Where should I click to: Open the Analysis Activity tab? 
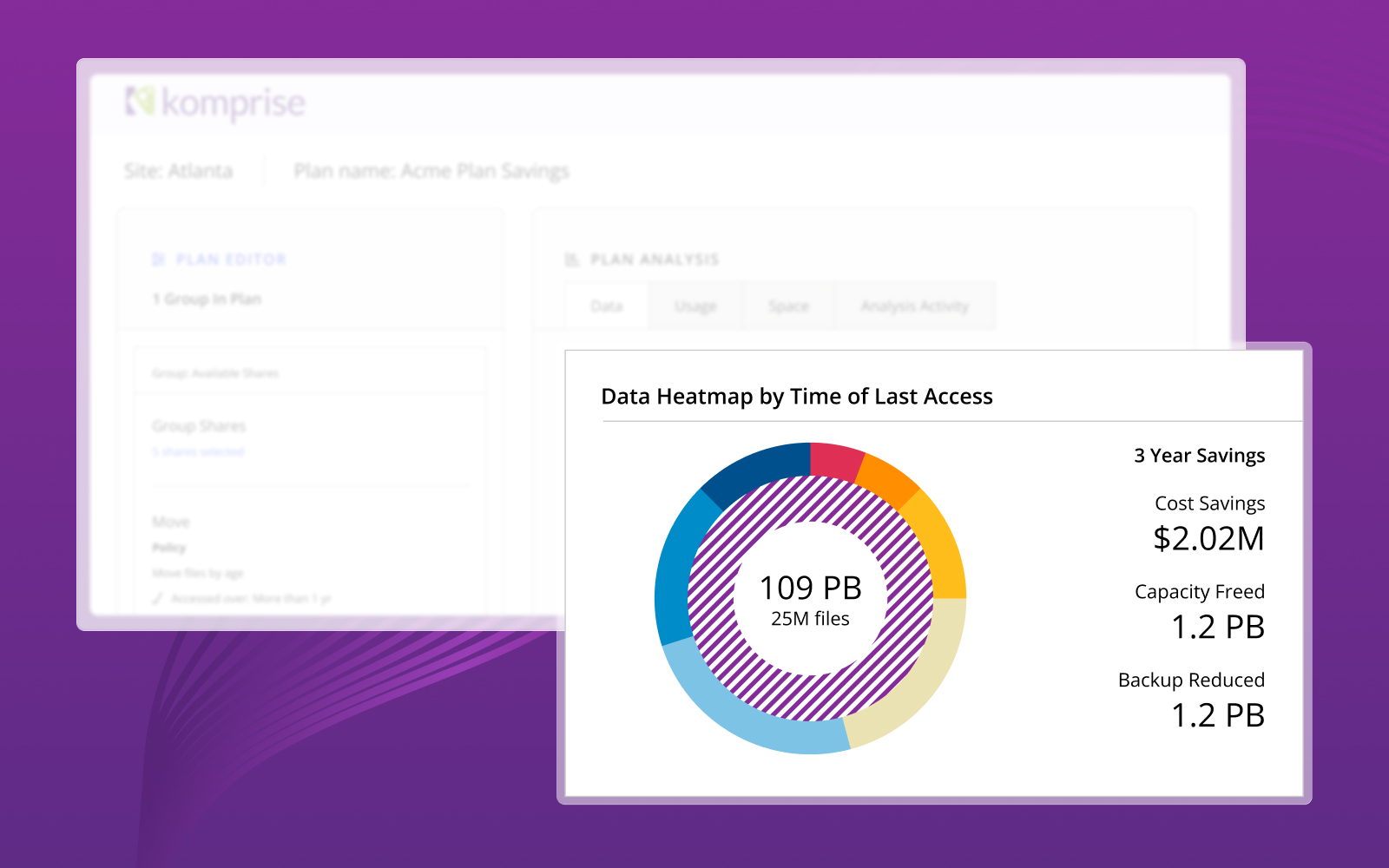coord(914,306)
